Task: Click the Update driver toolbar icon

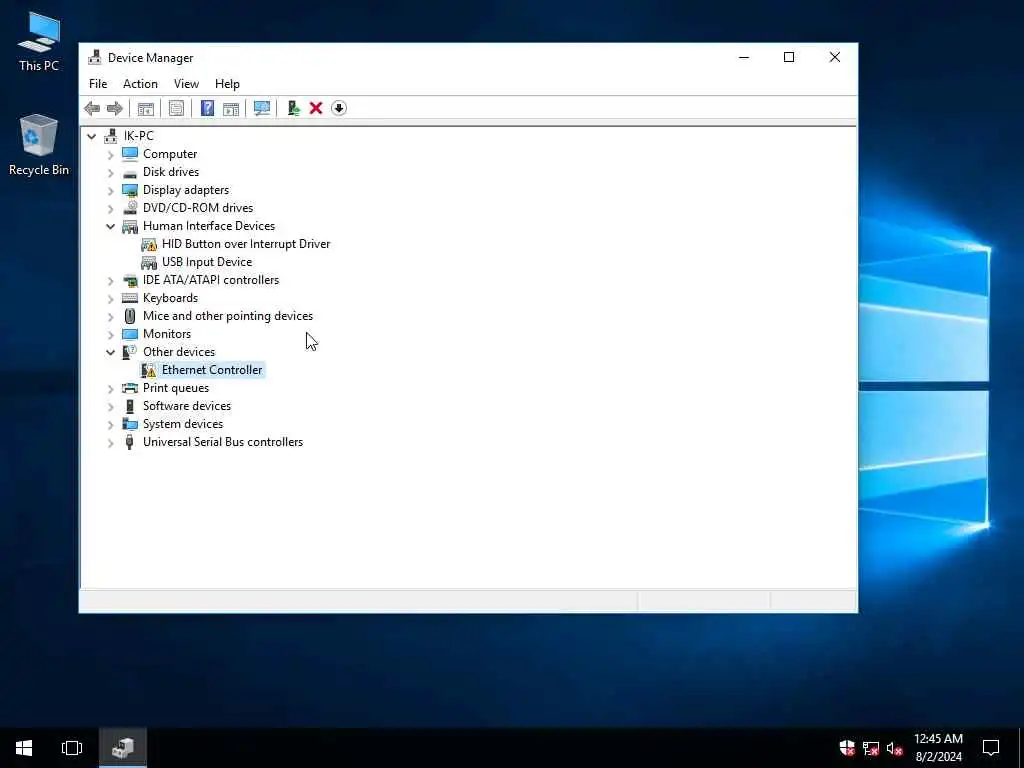Action: pyautogui.click(x=293, y=108)
